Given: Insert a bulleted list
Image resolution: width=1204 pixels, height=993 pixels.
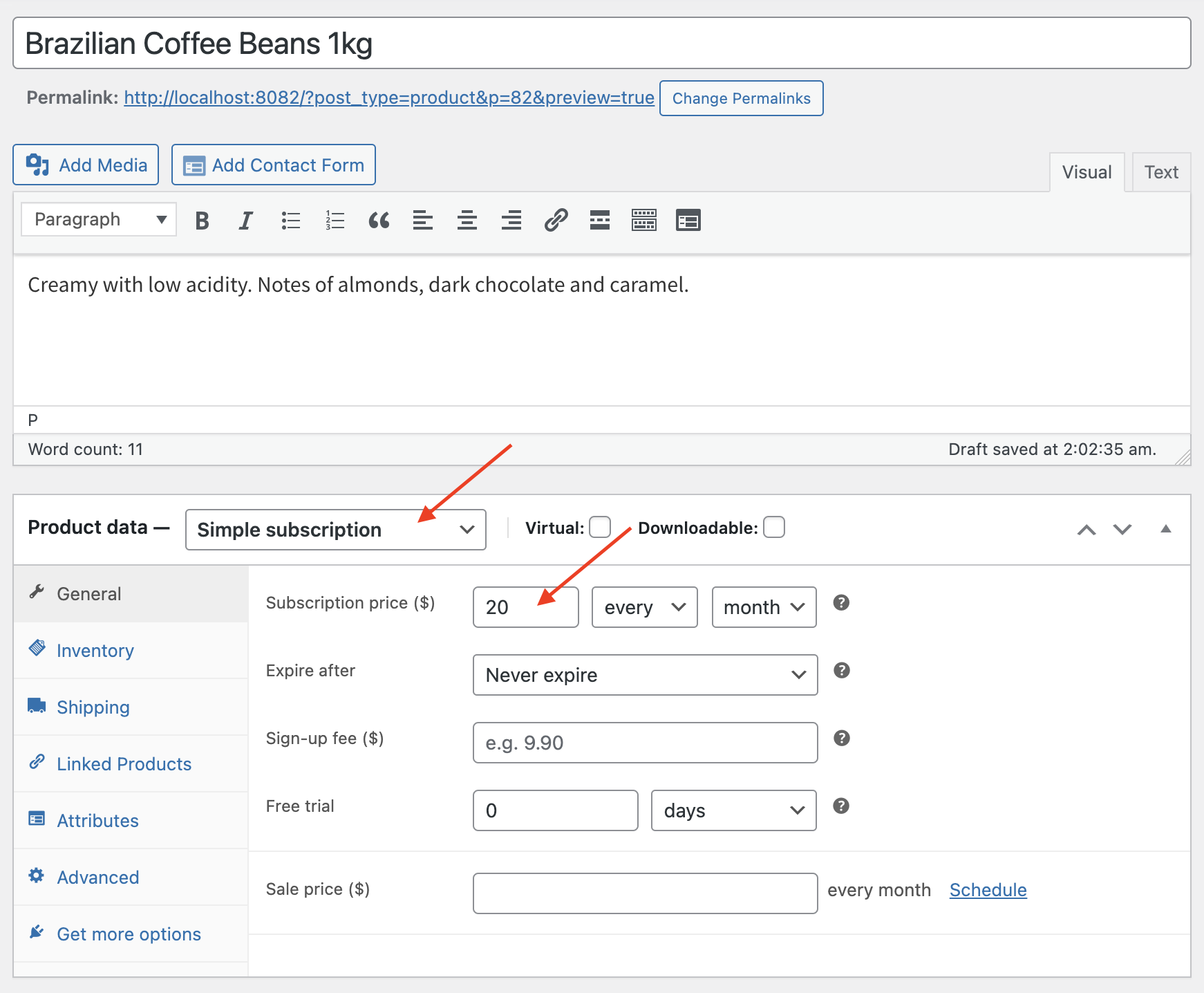Looking at the screenshot, I should (x=291, y=221).
